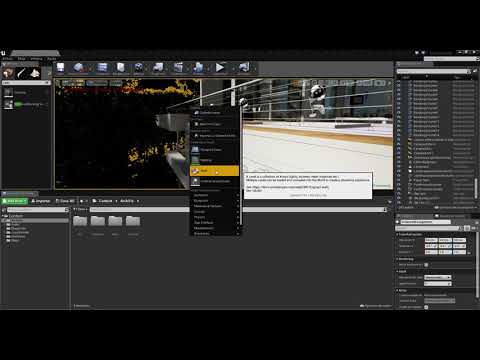
Task: Open View Options in Content Browser
Action: pos(376,306)
